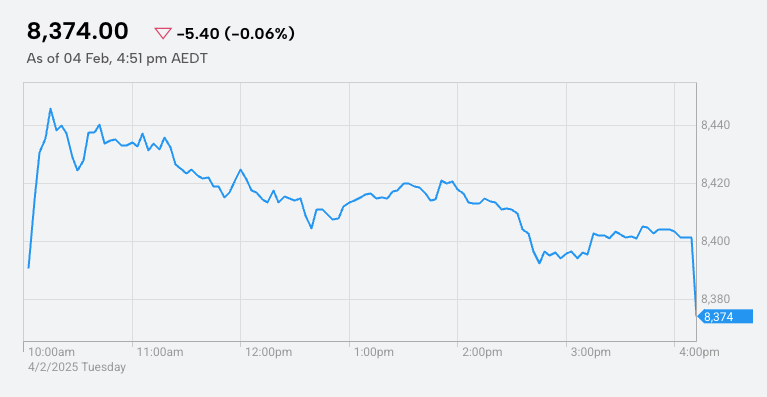Select the 12:00pm time axis label
Viewport: 767px width, 397px height.
269,352
